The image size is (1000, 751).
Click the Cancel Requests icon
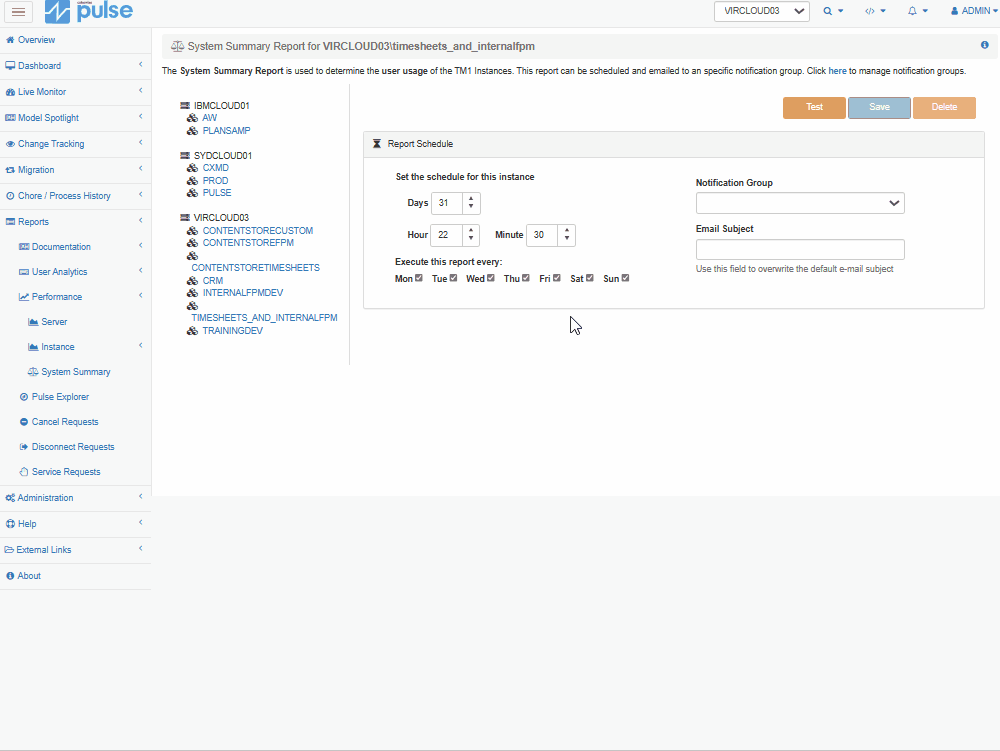pyautogui.click(x=24, y=422)
